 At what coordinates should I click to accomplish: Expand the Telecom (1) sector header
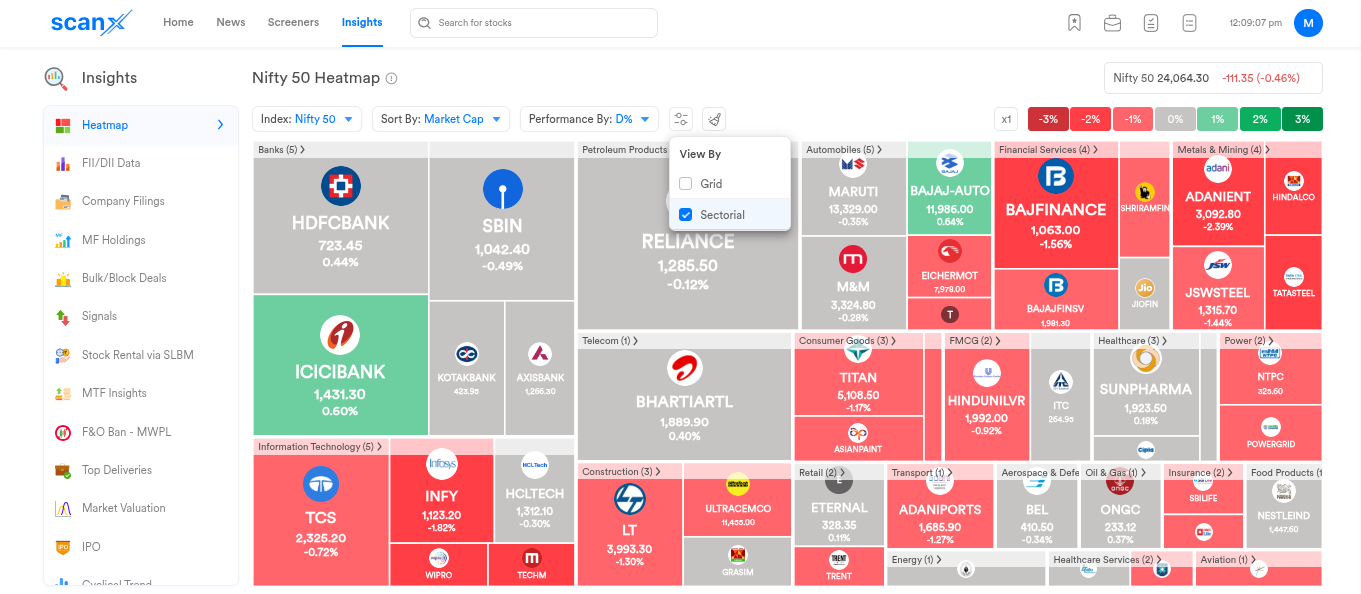coord(610,341)
